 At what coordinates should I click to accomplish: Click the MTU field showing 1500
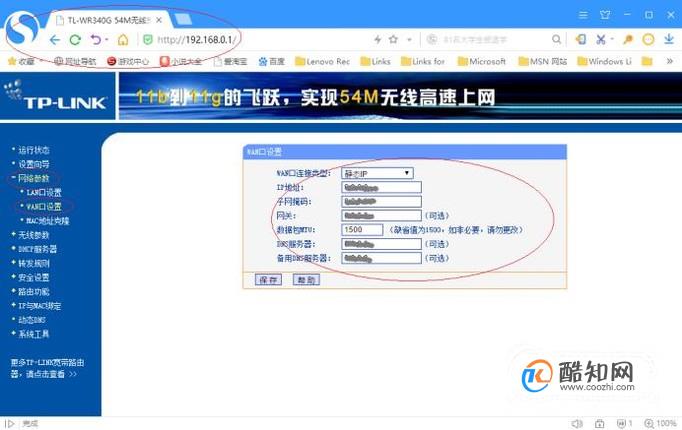362,230
